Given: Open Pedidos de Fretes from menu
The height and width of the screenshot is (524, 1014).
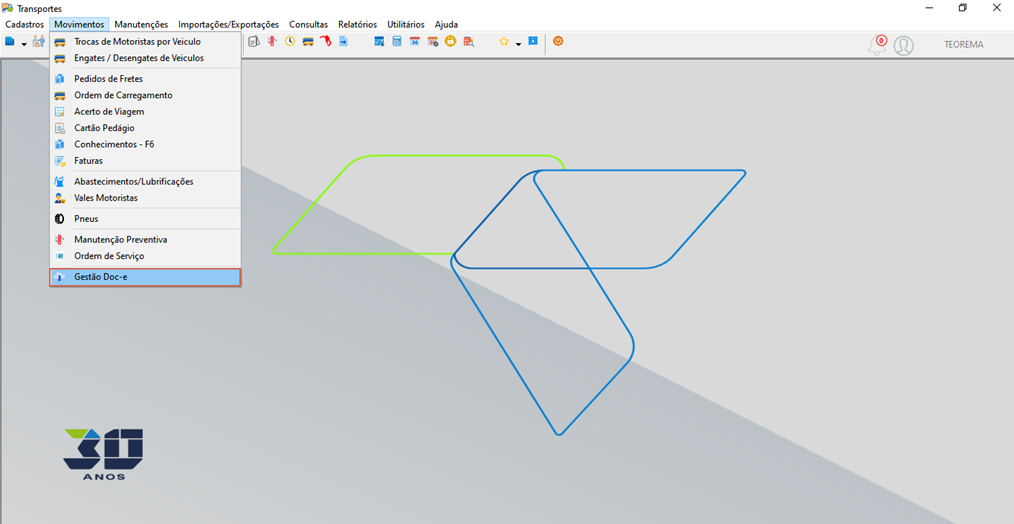Looking at the screenshot, I should click(x=146, y=78).
